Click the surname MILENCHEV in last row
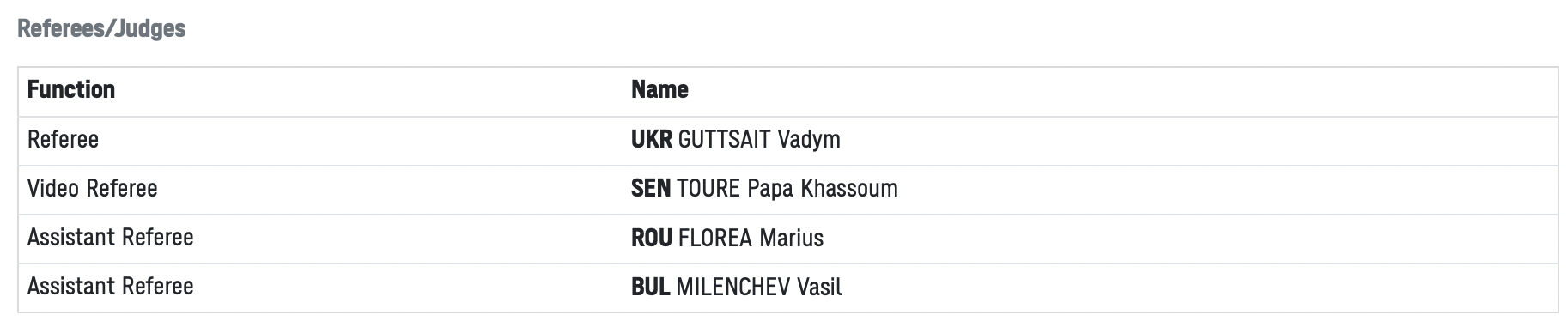Image resolution: width=1568 pixels, height=333 pixels. click(733, 286)
